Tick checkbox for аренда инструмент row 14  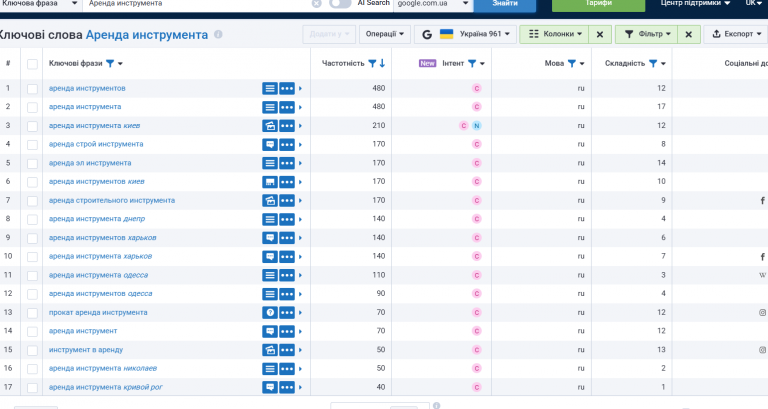point(32,332)
